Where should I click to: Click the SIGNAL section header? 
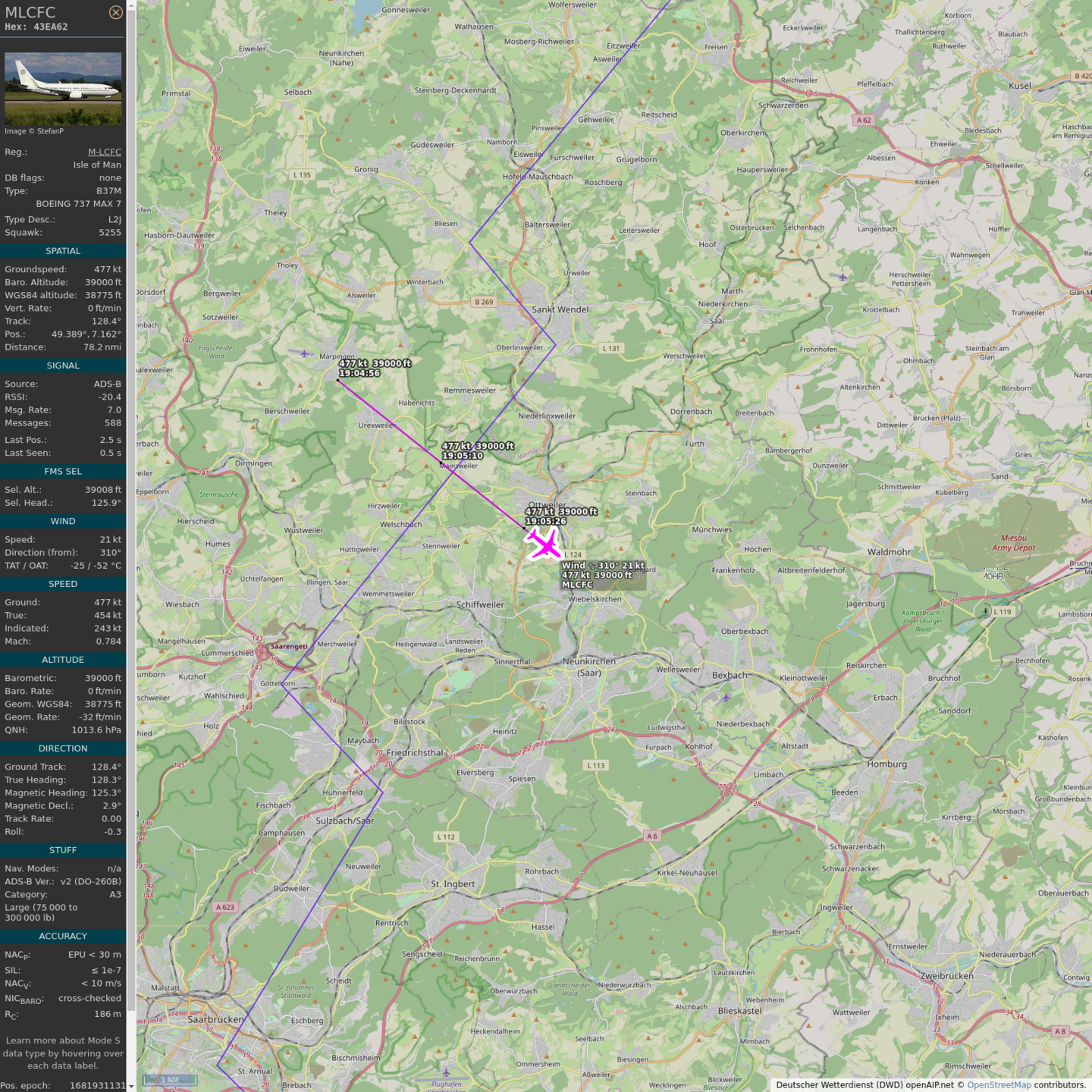(63, 366)
